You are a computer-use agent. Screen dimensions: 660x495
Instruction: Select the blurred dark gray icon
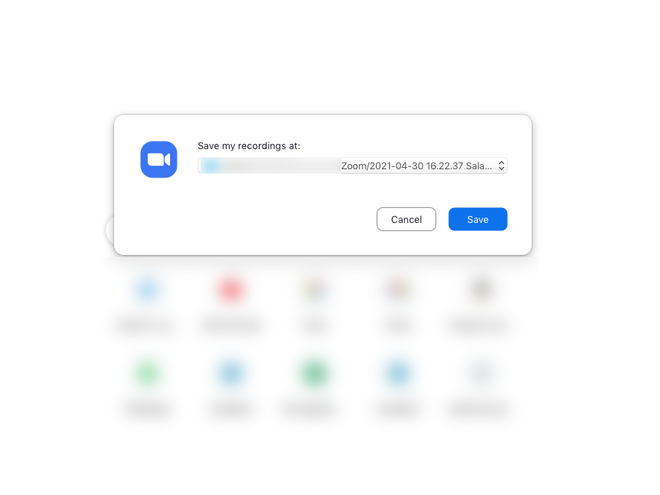pyautogui.click(x=481, y=290)
